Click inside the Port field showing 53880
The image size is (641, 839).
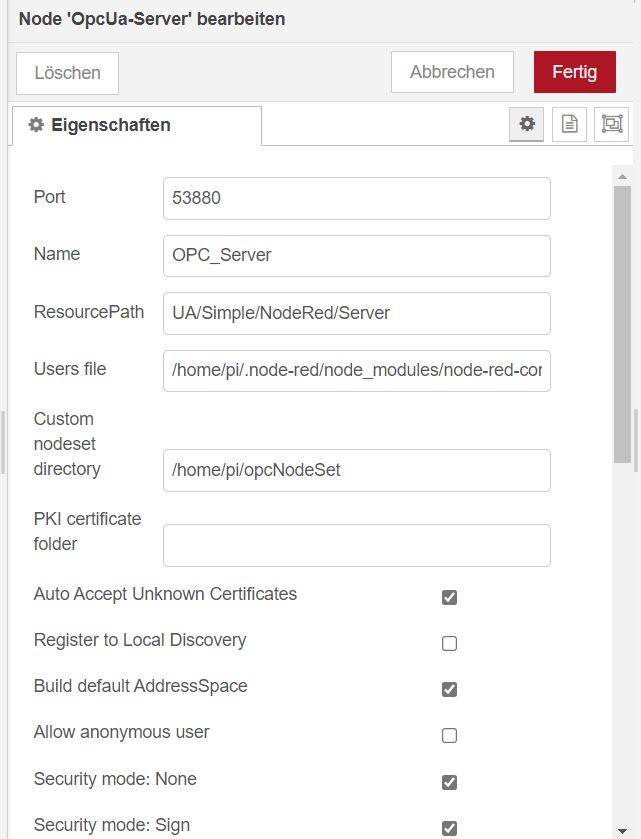point(356,198)
